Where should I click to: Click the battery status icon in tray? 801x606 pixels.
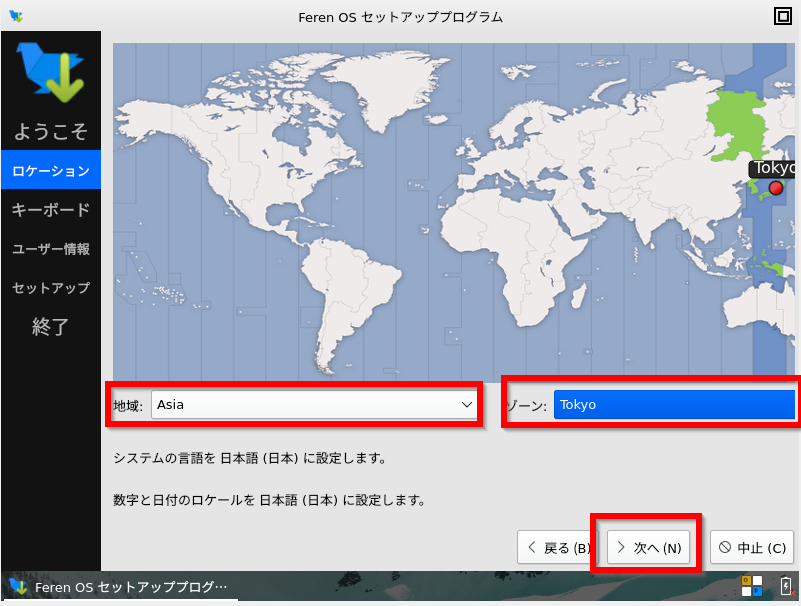pyautogui.click(x=786, y=586)
